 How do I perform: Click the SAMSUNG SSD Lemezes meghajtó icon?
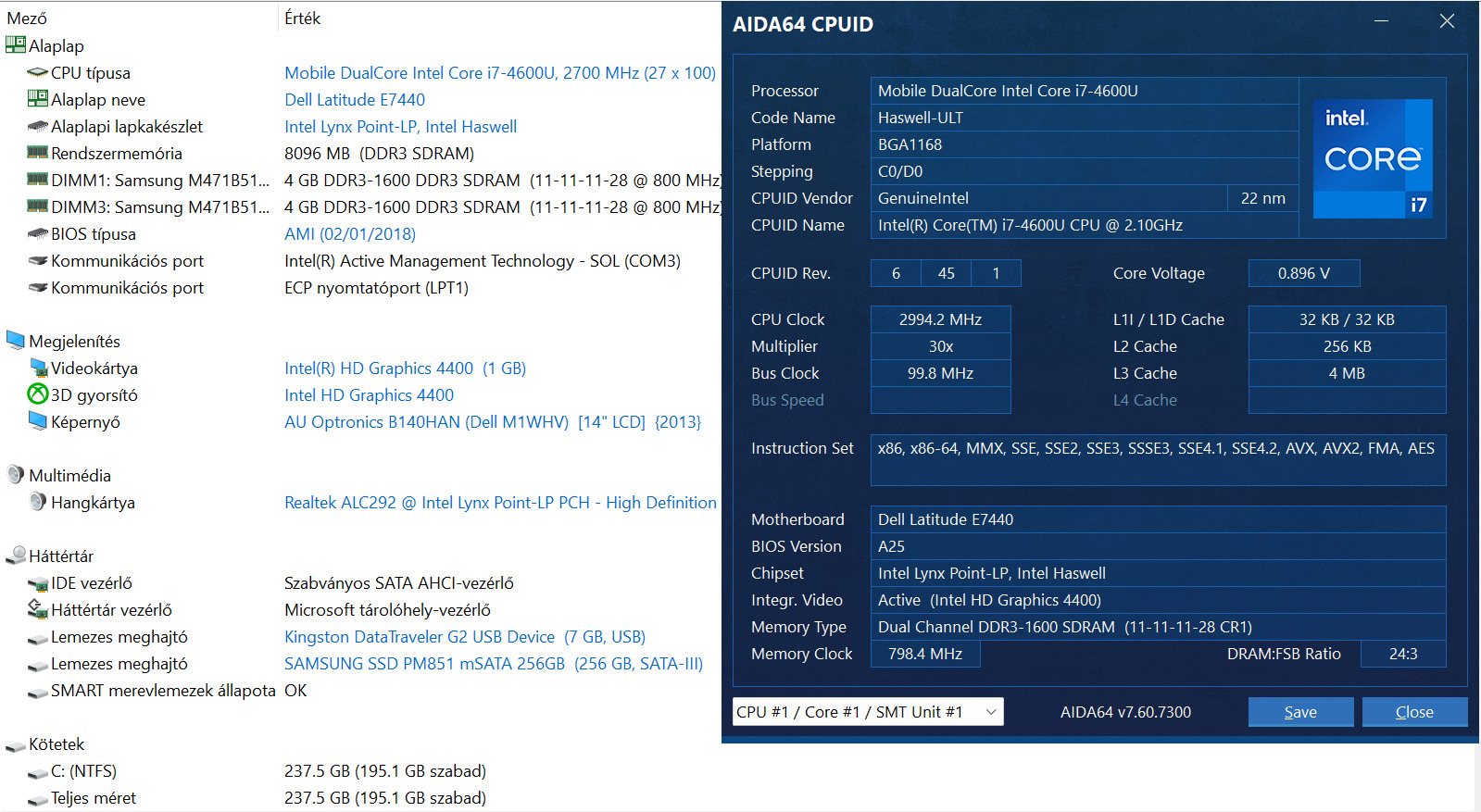point(38,665)
